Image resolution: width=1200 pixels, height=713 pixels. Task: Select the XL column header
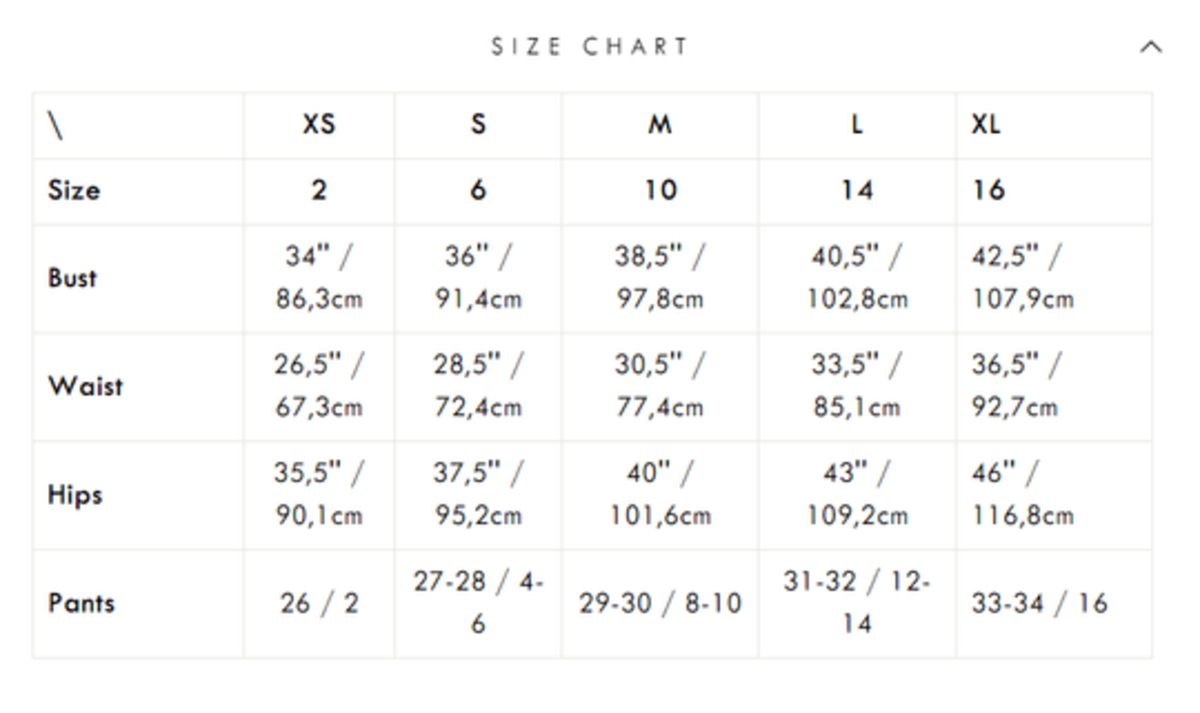(x=986, y=125)
